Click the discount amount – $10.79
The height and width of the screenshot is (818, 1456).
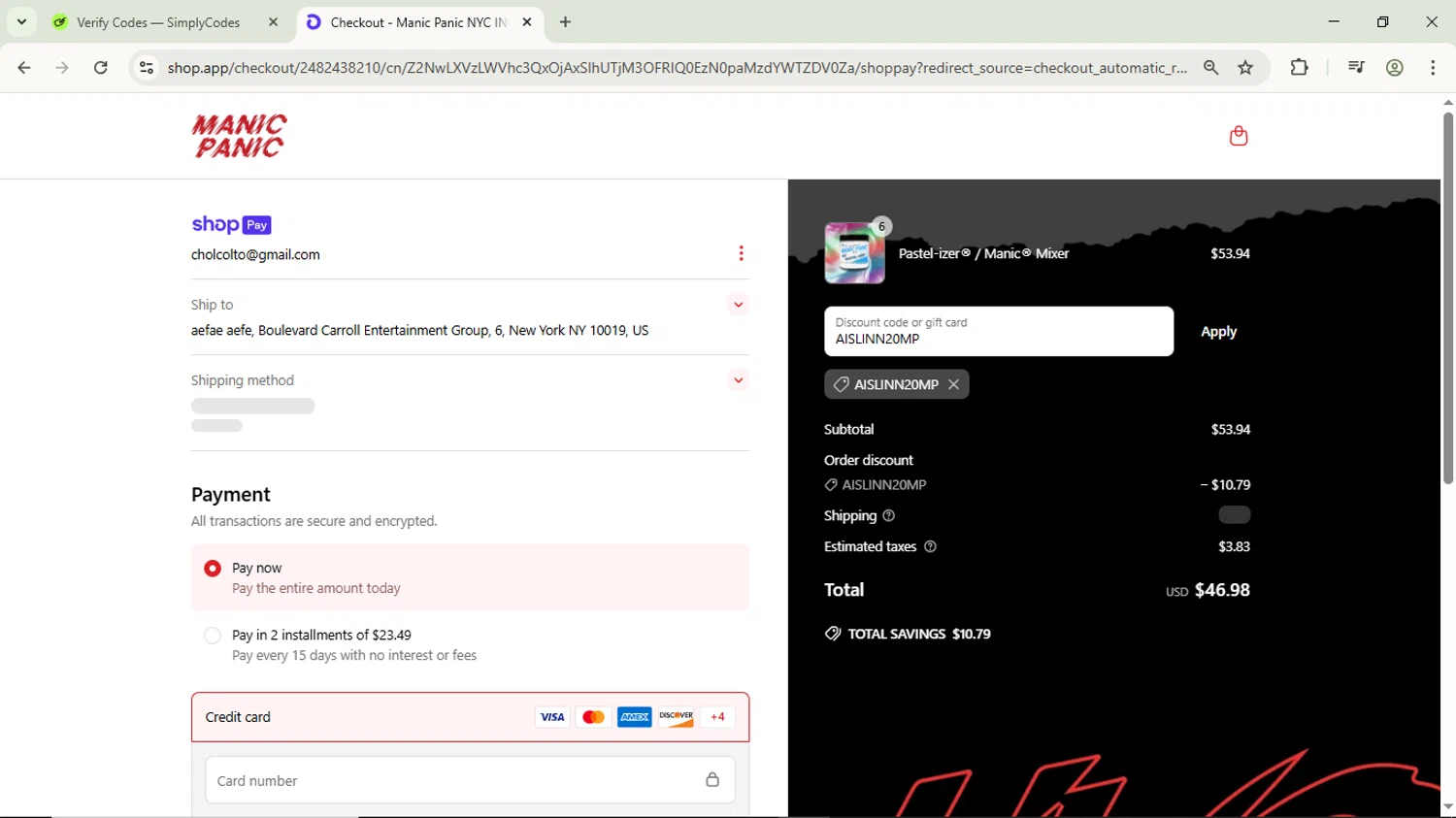coord(1225,485)
